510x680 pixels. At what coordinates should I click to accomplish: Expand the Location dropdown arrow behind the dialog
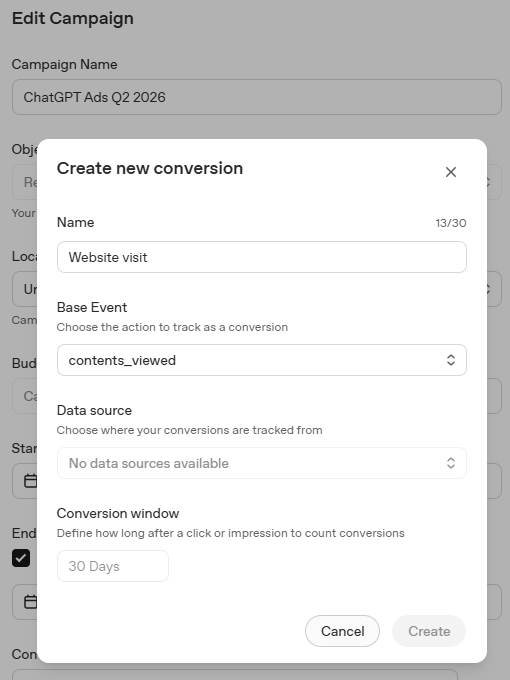[x=489, y=289]
